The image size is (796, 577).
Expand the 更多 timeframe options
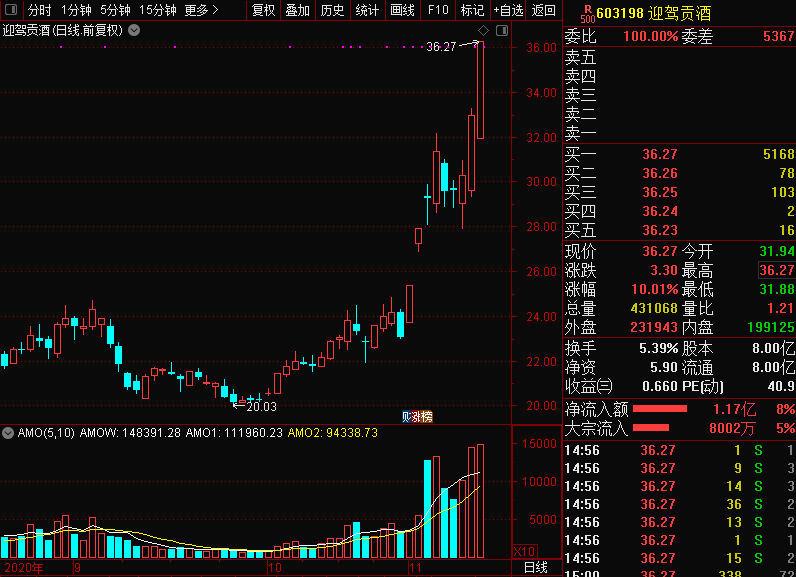[x=201, y=10]
